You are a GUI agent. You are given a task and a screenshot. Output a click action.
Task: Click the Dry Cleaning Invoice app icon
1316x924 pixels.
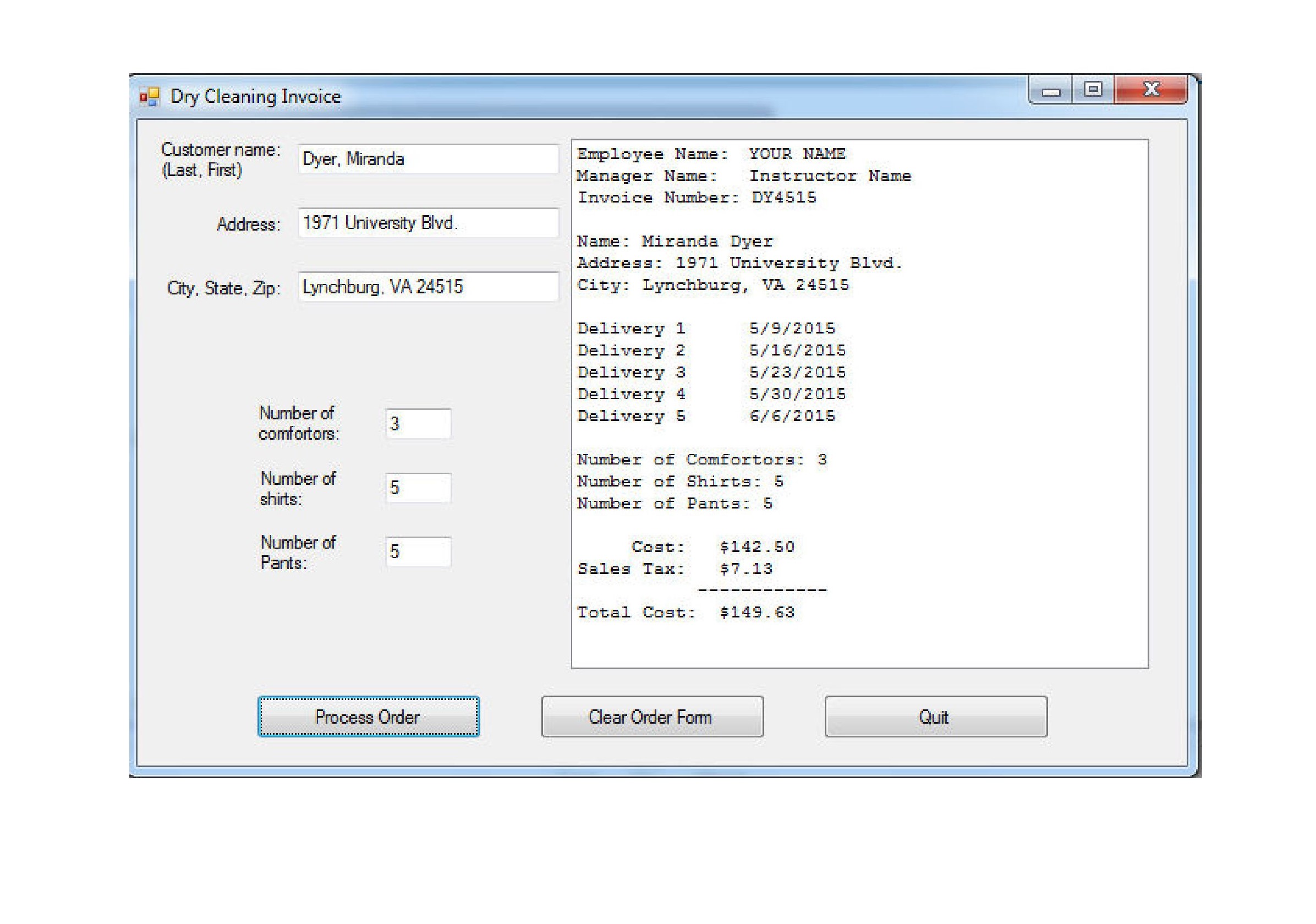150,97
